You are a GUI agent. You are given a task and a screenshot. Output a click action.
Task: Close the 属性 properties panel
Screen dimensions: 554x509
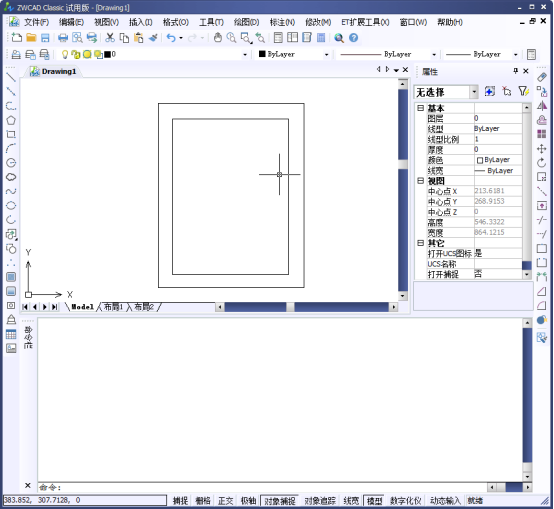(x=526, y=71)
